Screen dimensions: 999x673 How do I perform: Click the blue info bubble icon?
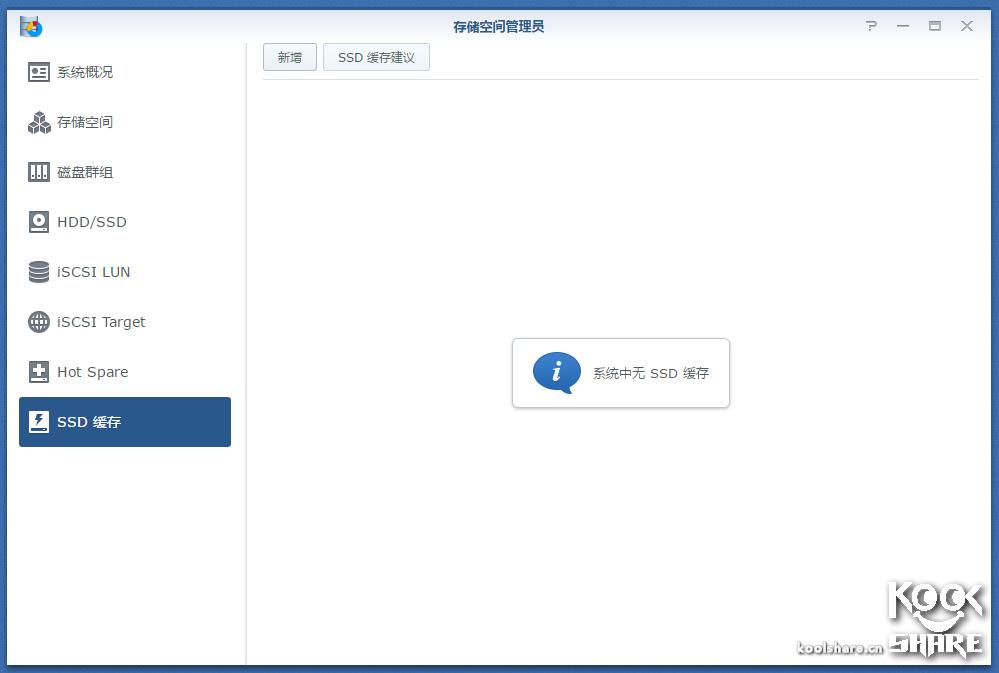pos(557,373)
